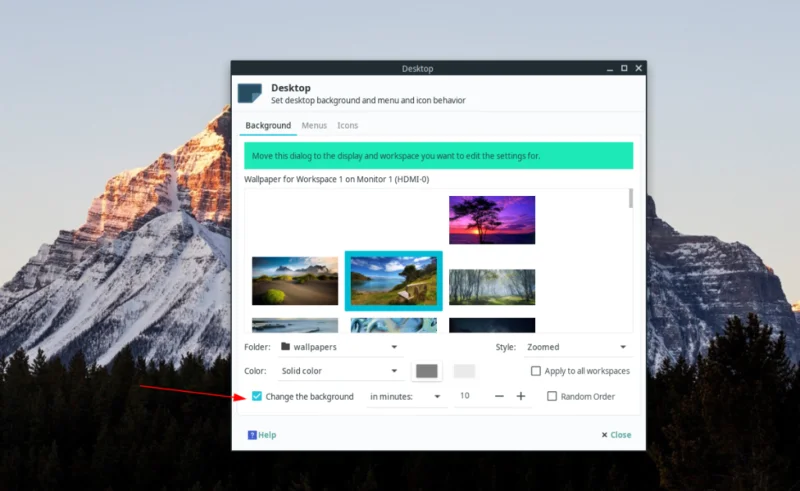The width and height of the screenshot is (800, 491).
Task: Minimize the Desktop settings window
Action: click(610, 68)
